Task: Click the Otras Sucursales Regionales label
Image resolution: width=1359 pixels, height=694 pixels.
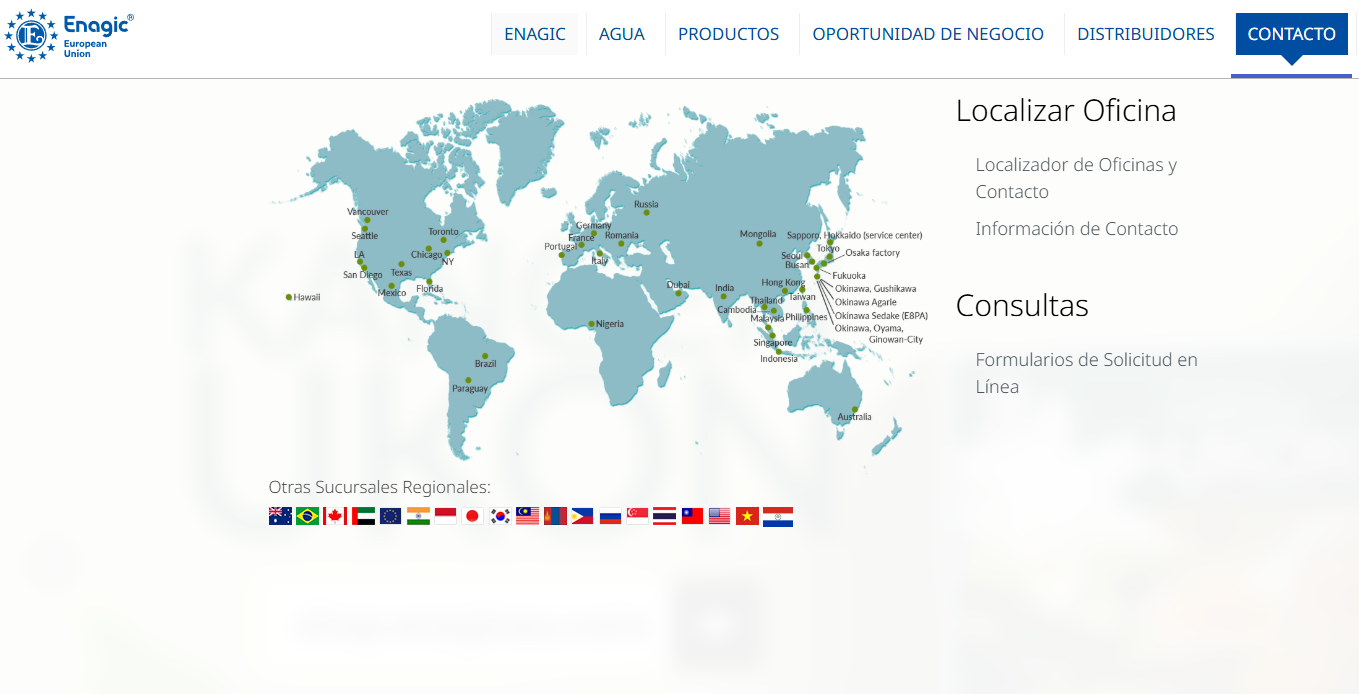Action: click(380, 487)
